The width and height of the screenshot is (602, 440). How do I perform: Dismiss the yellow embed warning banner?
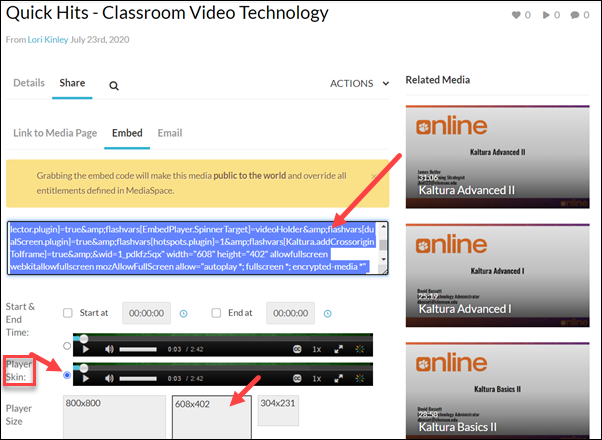pos(374,177)
